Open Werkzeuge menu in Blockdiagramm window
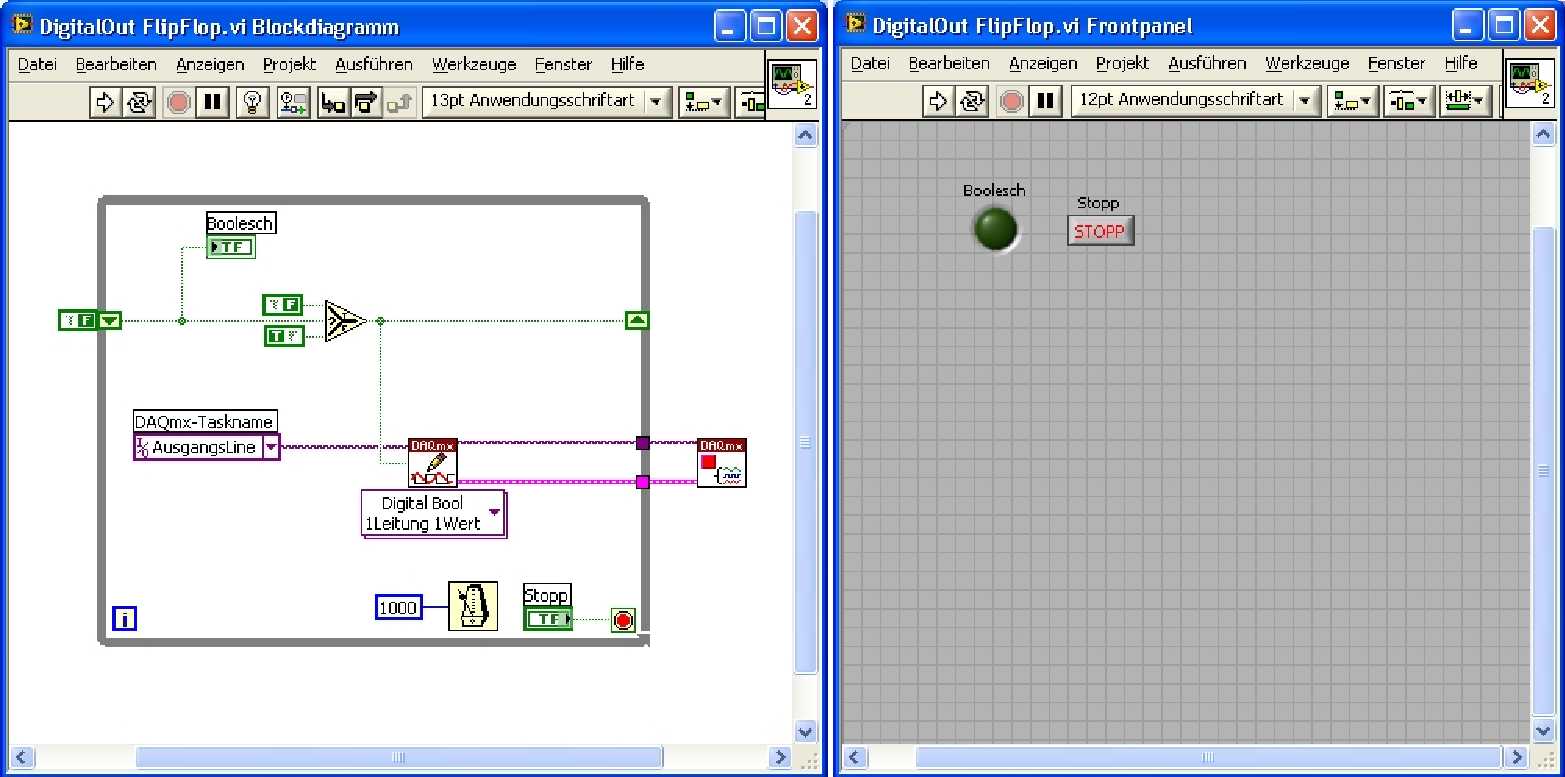 (x=474, y=64)
